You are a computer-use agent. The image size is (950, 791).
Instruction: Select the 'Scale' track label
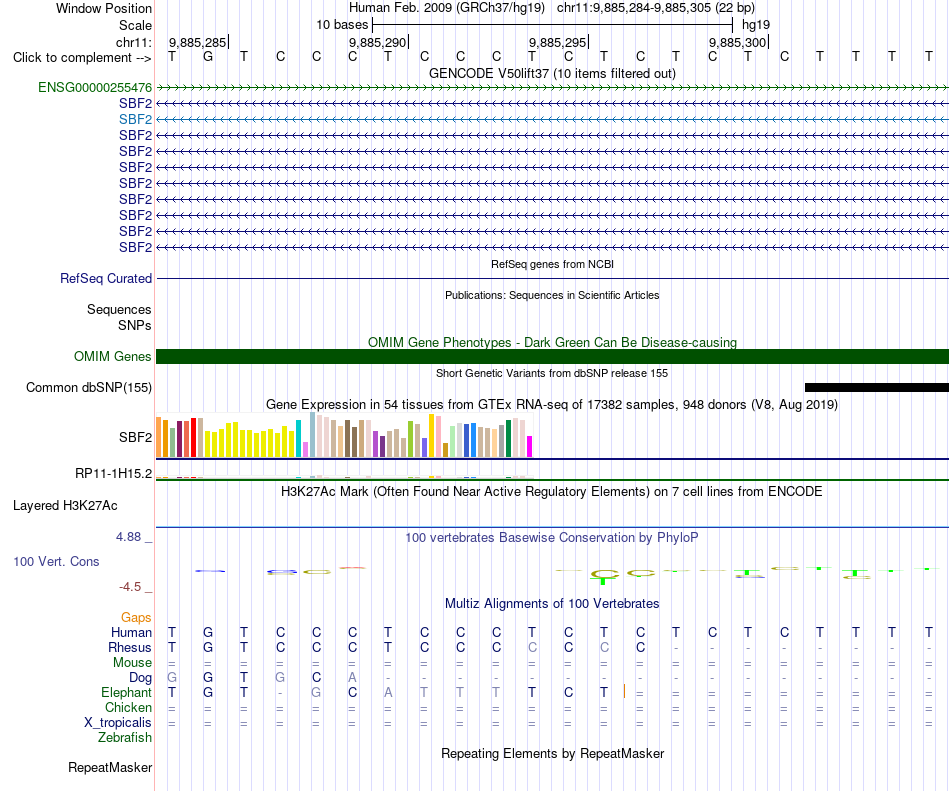point(135,25)
